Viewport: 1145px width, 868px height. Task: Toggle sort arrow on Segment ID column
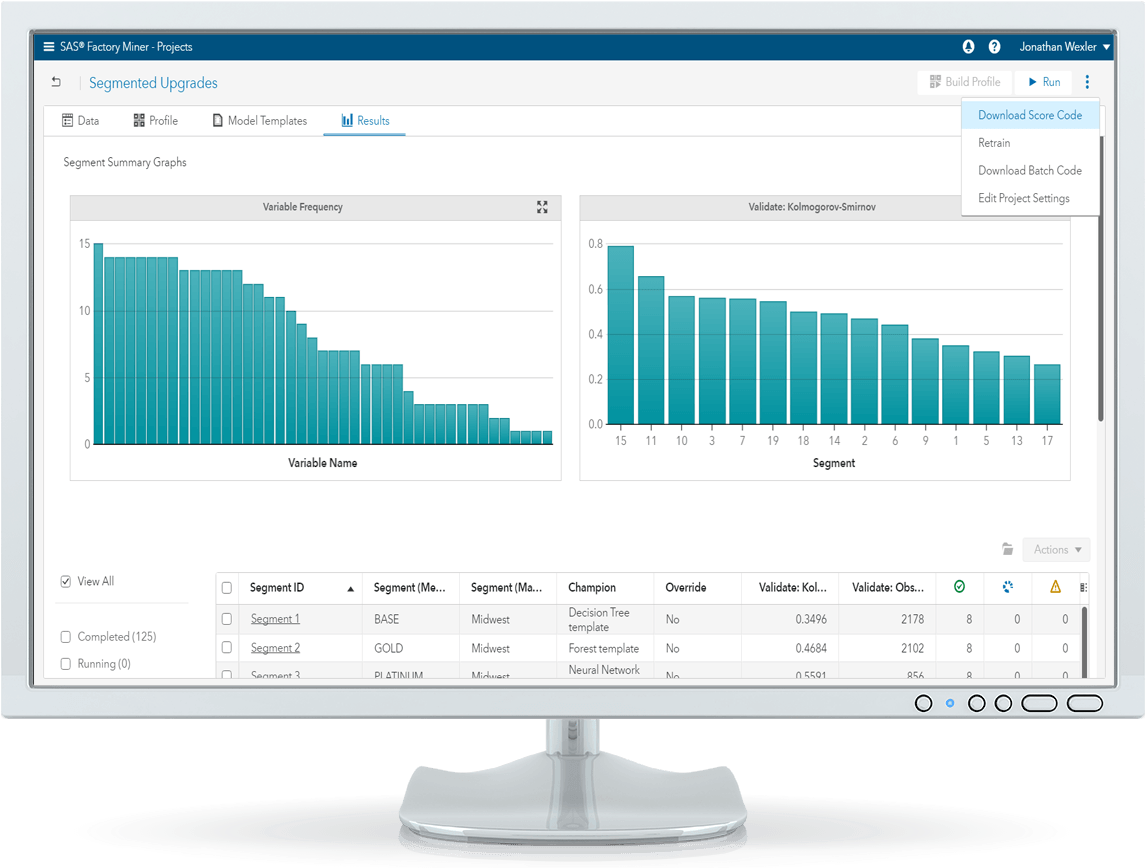coord(350,589)
